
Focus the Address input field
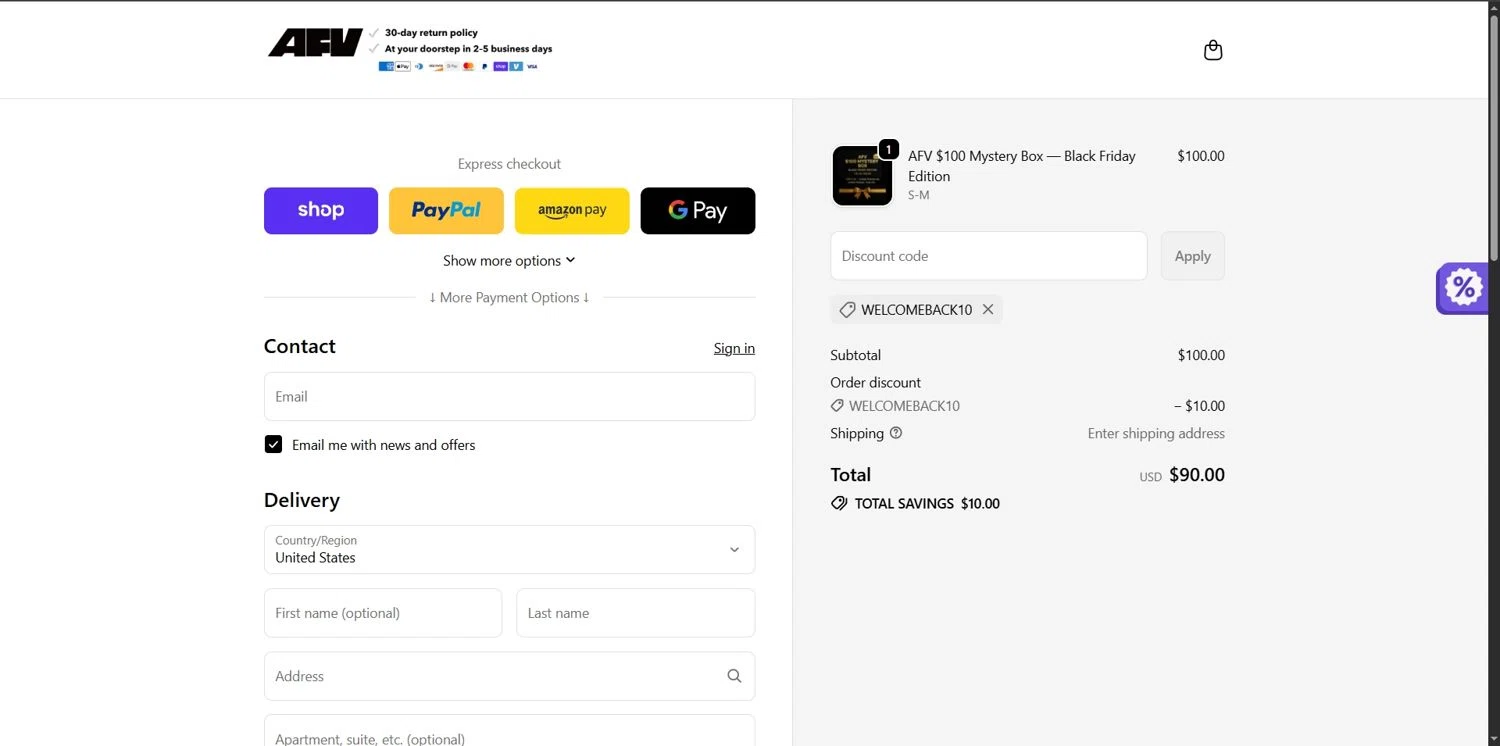(x=509, y=676)
